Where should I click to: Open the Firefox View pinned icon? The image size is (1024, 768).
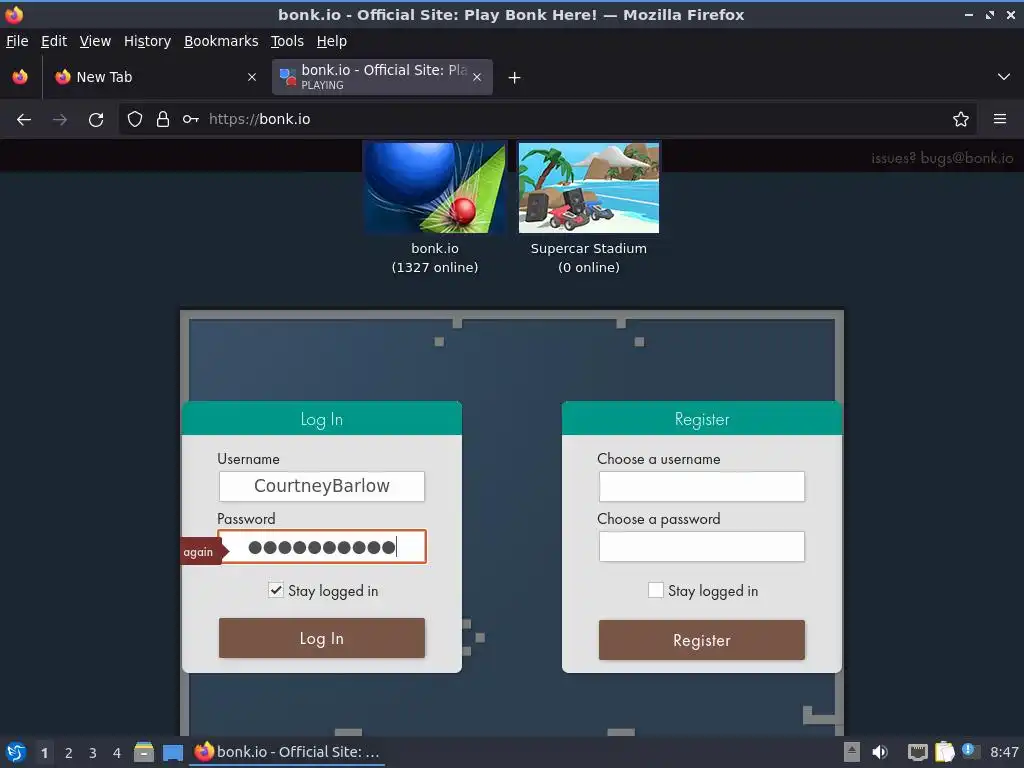point(20,77)
